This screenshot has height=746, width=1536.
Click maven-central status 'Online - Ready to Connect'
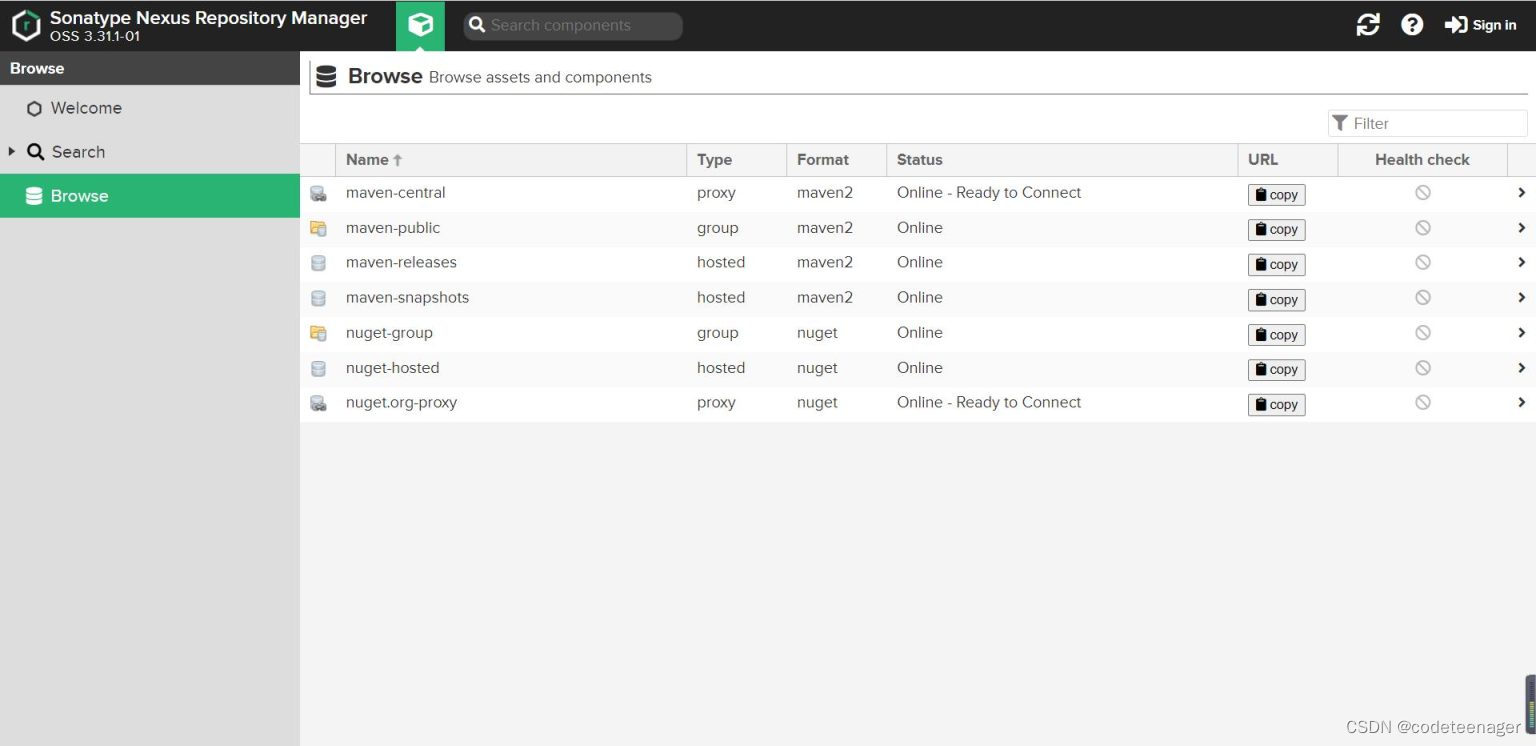[x=989, y=193]
